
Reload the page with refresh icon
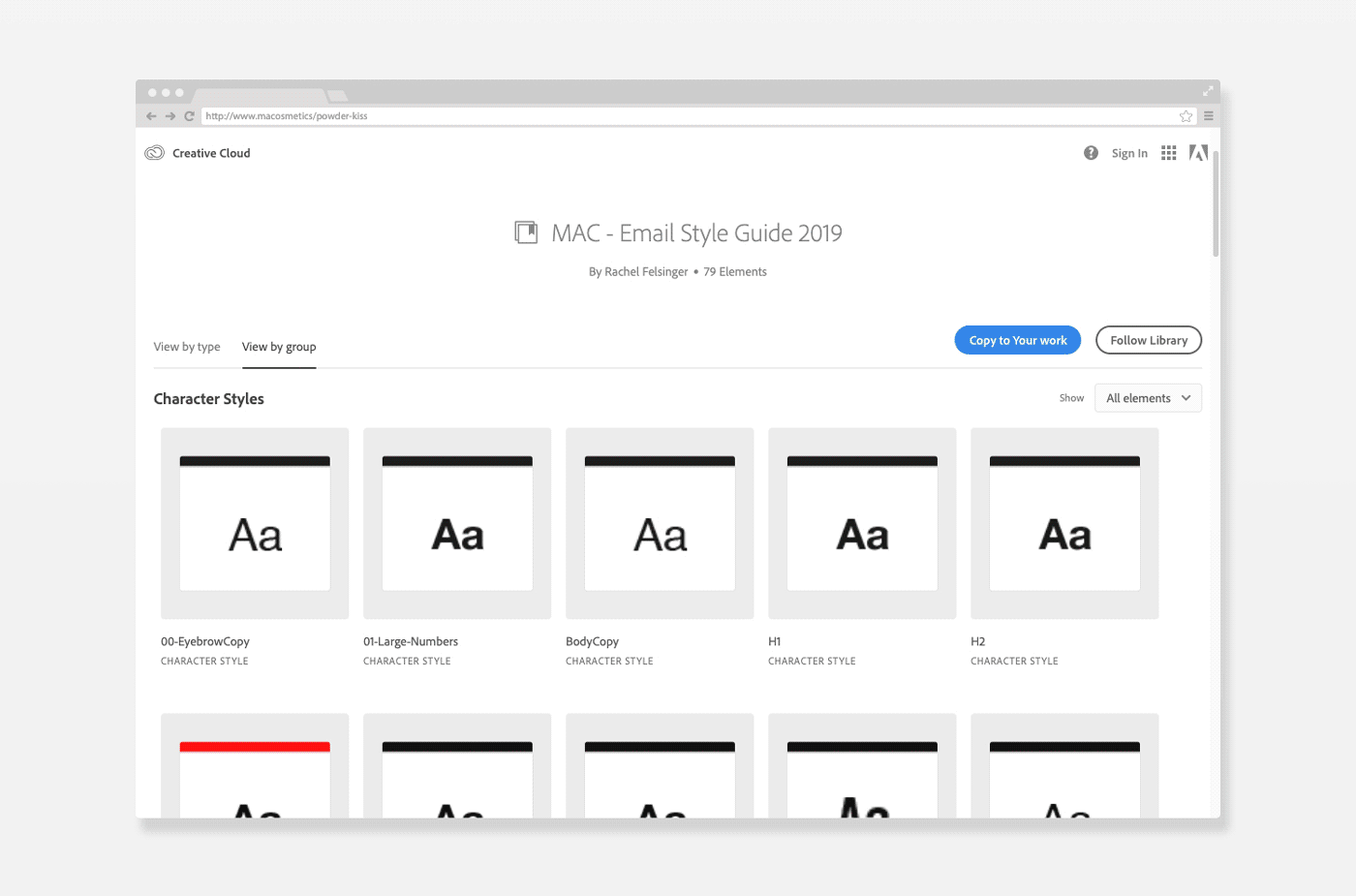point(190,116)
